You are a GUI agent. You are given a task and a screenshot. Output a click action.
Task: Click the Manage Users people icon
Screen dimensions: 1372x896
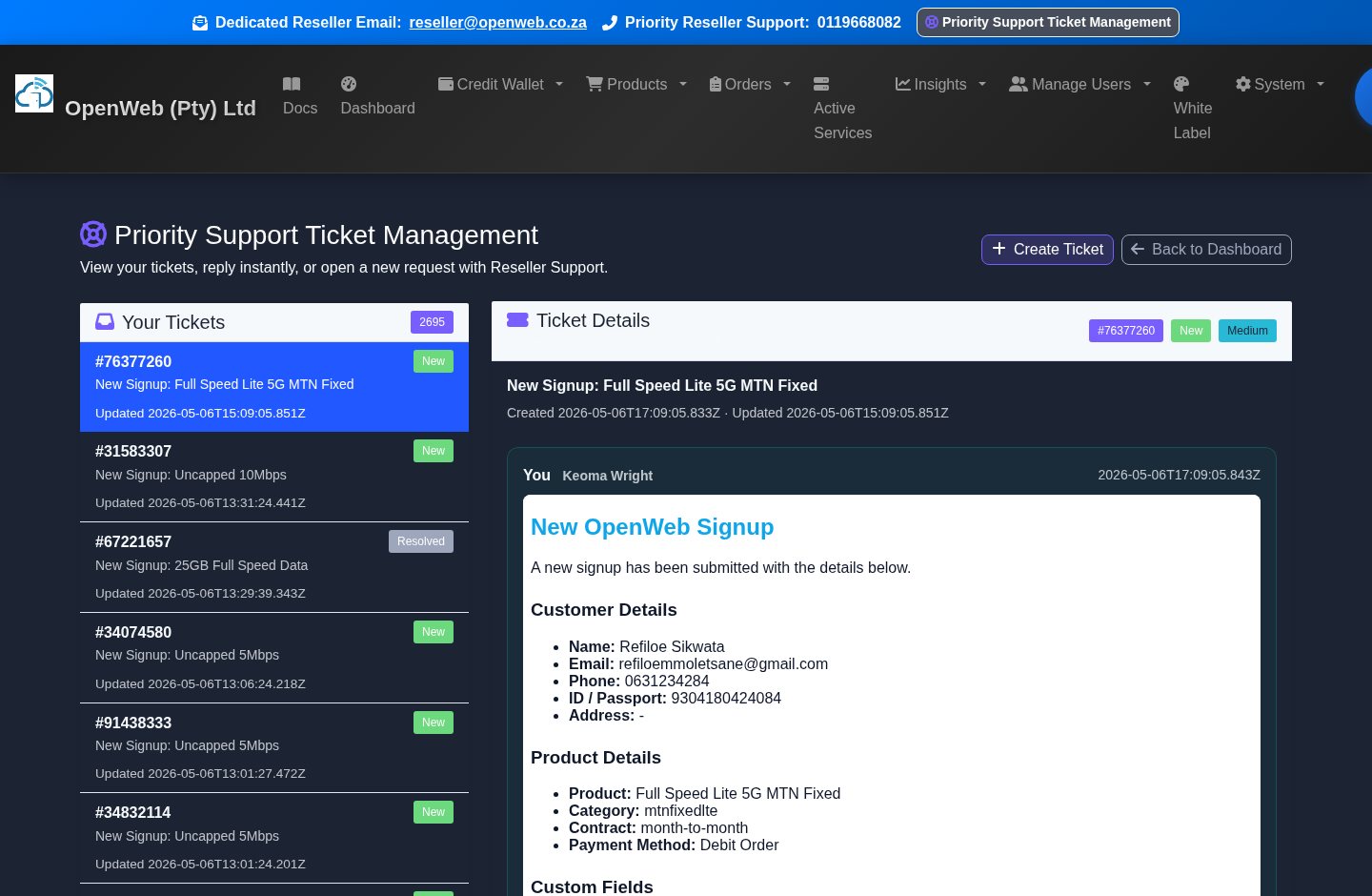[x=1019, y=84]
